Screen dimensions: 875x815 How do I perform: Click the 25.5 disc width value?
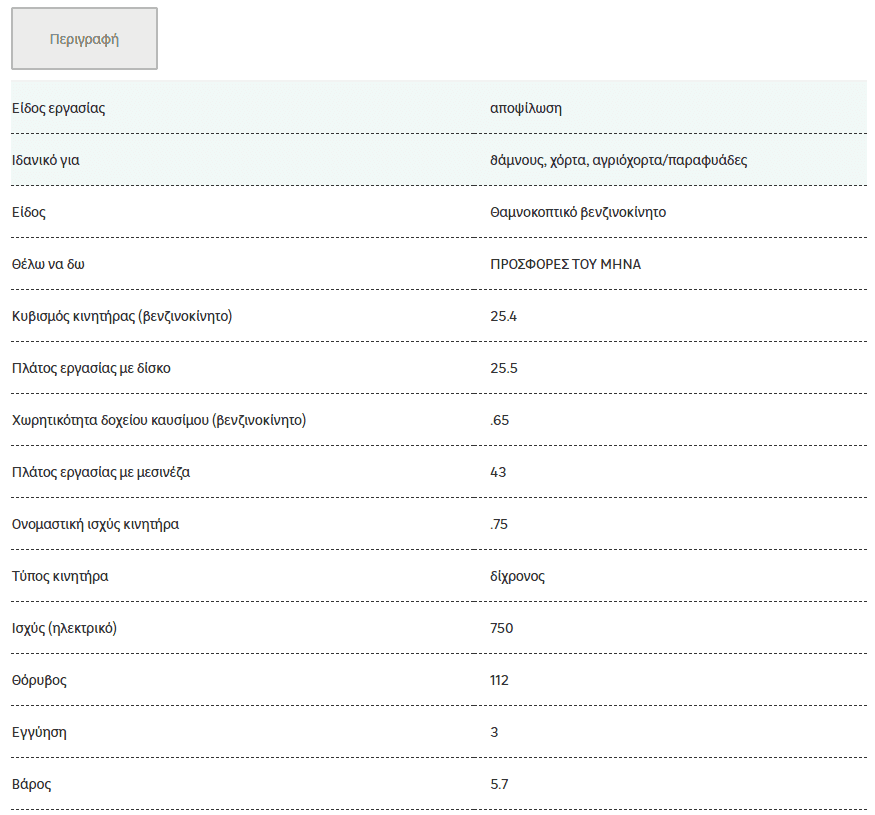pos(504,368)
